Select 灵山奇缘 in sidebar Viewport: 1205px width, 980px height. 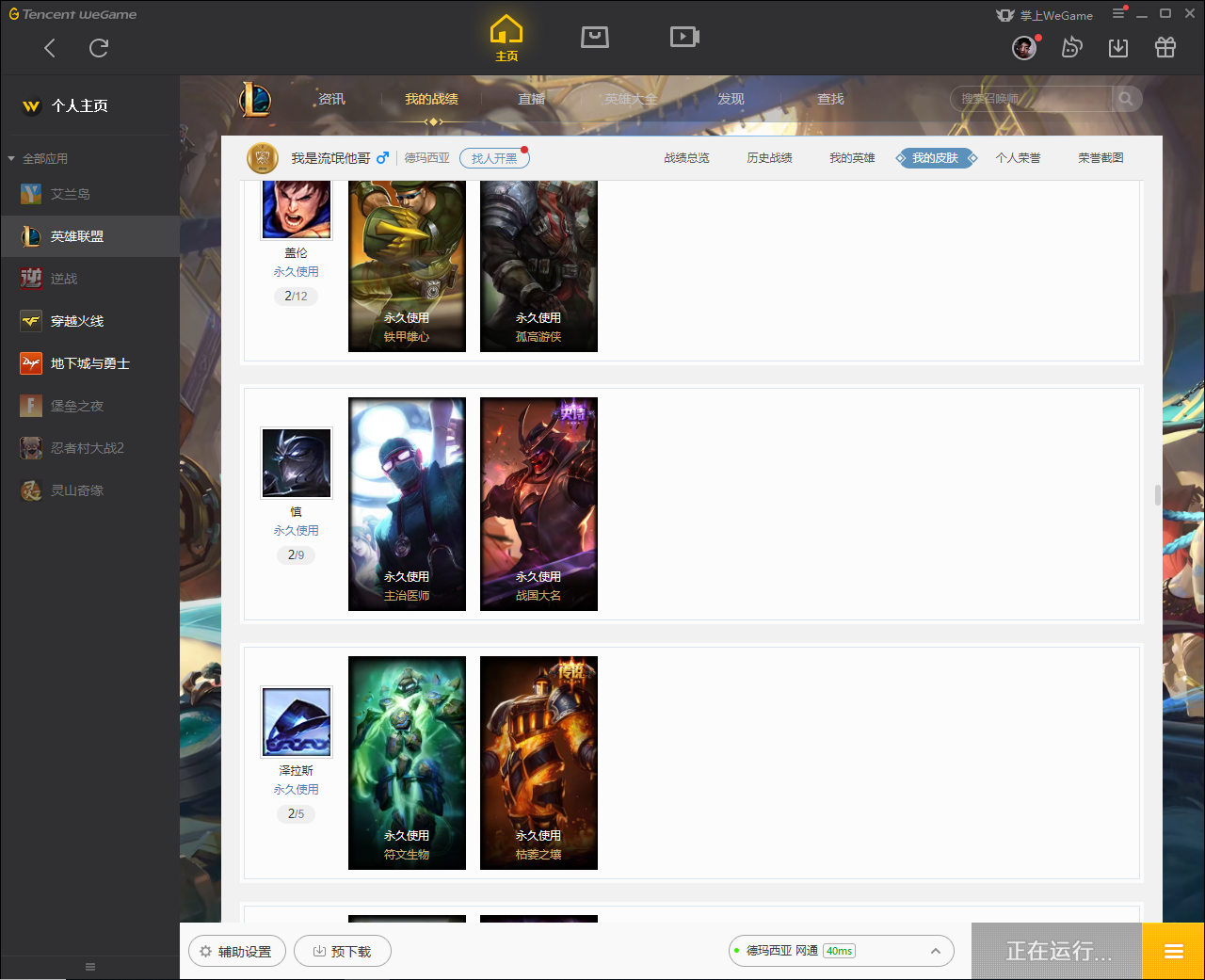click(89, 490)
